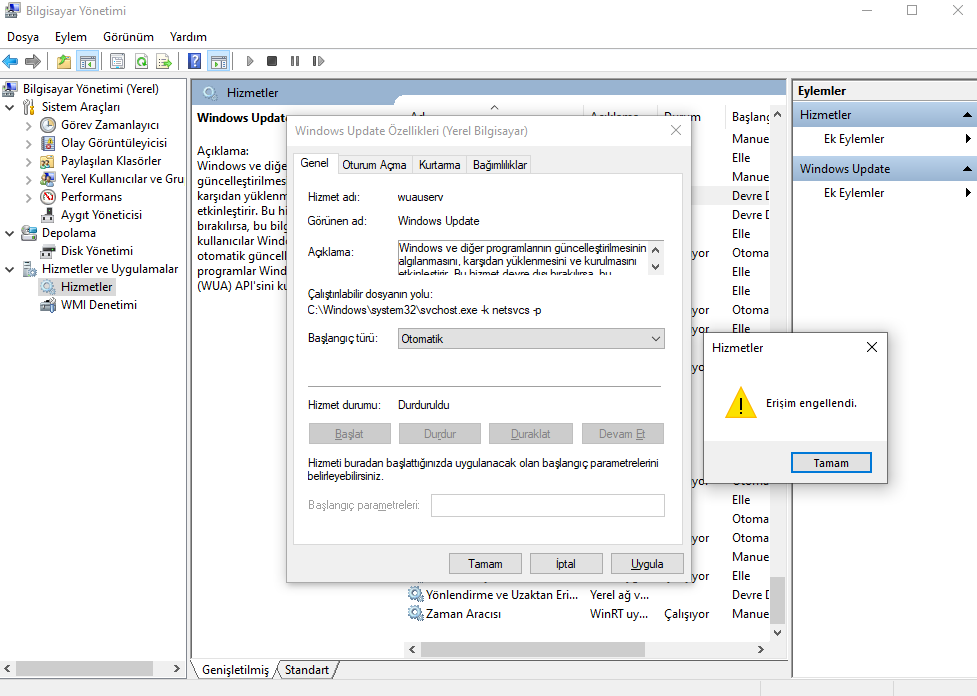Expand the Görev Zamanlayıcı node arrow
The width and height of the screenshot is (977, 696).
[x=28, y=125]
